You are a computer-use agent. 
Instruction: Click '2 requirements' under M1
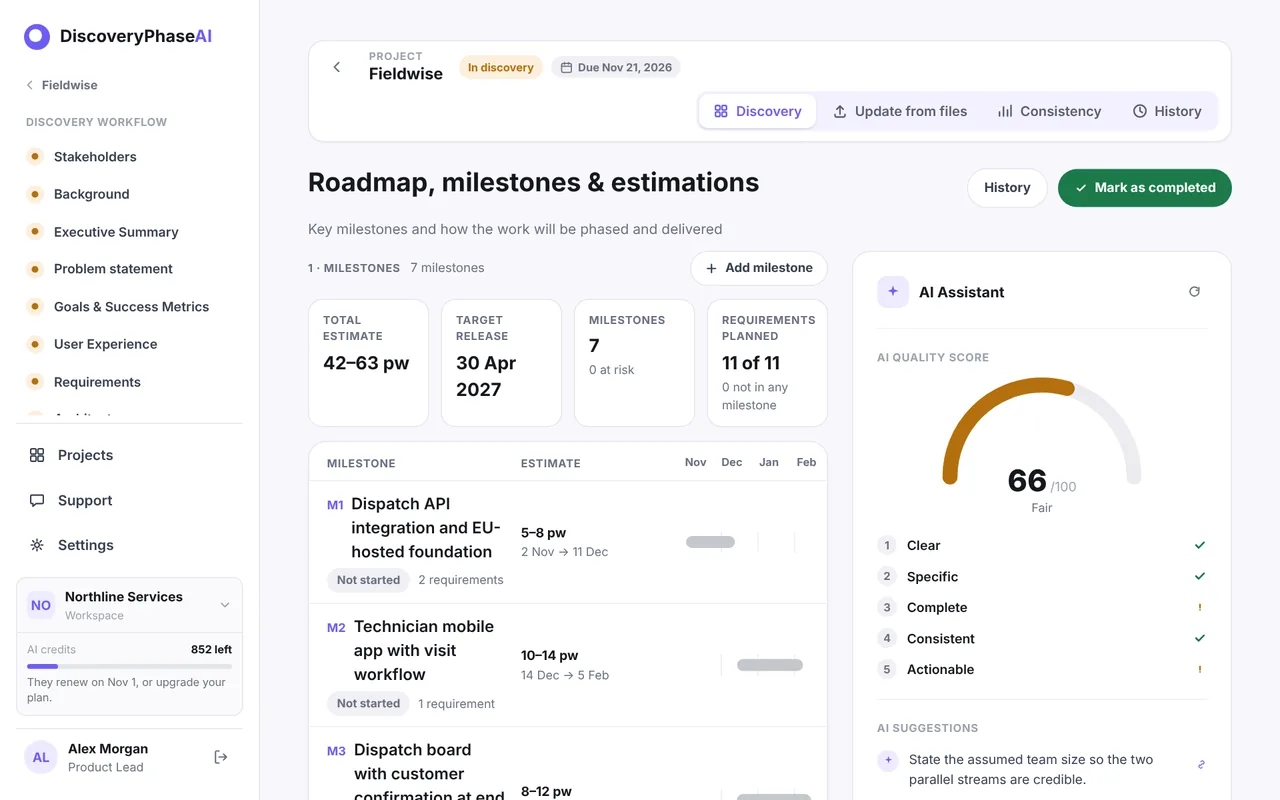(x=461, y=580)
